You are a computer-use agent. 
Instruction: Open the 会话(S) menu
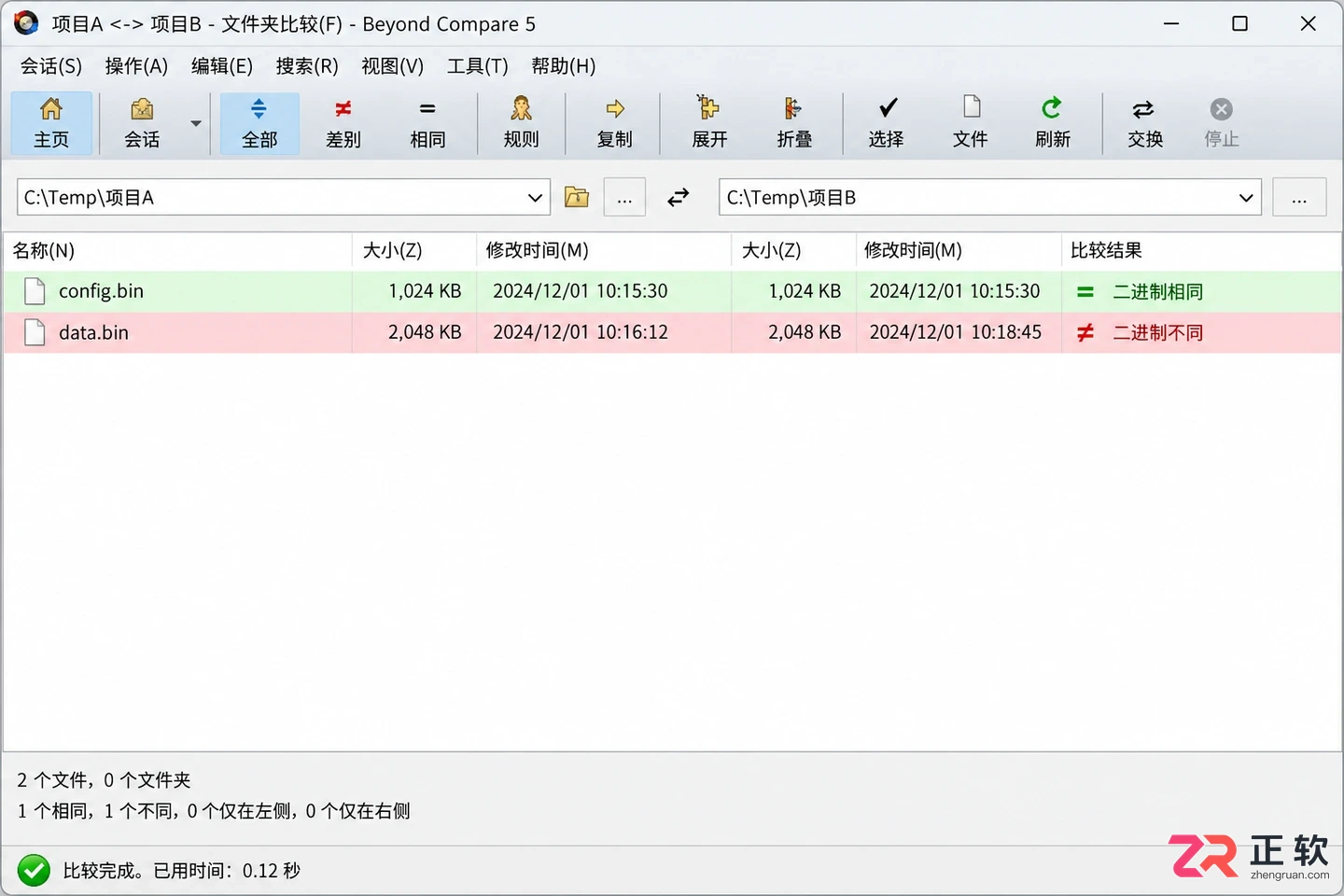tap(51, 66)
